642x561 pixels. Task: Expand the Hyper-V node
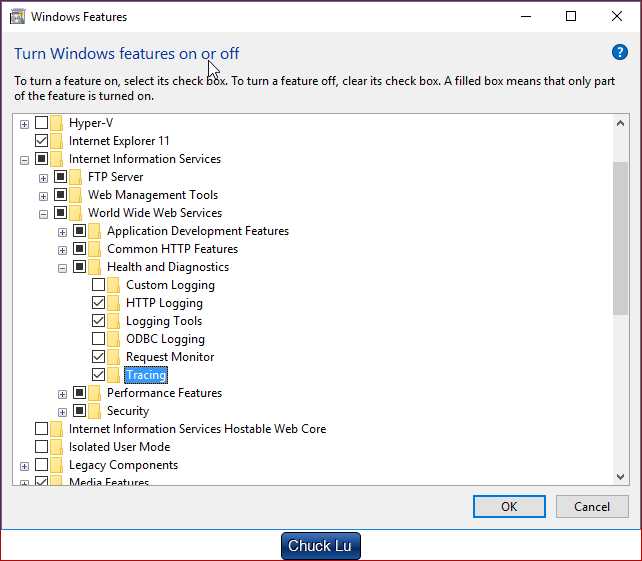tap(25, 124)
